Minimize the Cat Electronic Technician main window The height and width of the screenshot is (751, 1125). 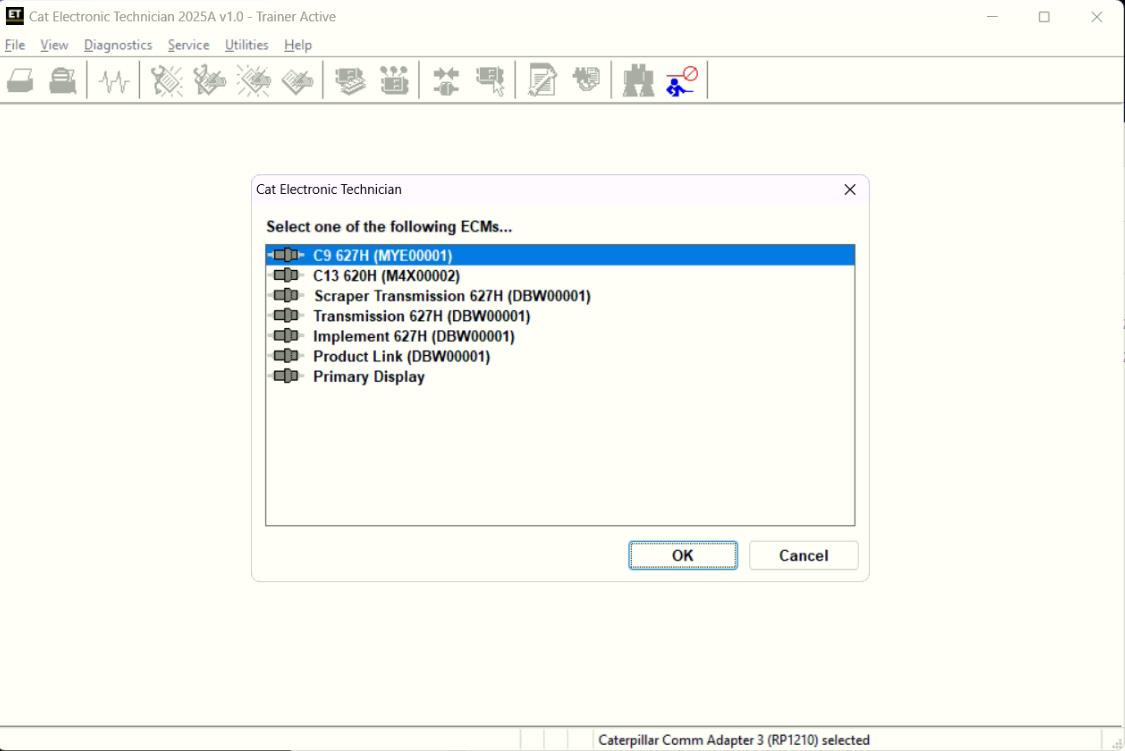click(992, 16)
